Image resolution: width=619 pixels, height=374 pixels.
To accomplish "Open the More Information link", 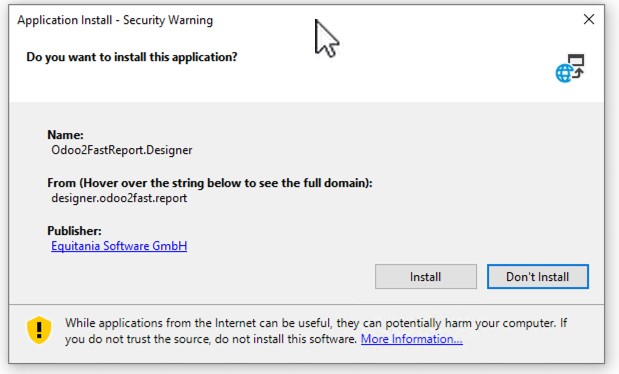I will pyautogui.click(x=412, y=339).
